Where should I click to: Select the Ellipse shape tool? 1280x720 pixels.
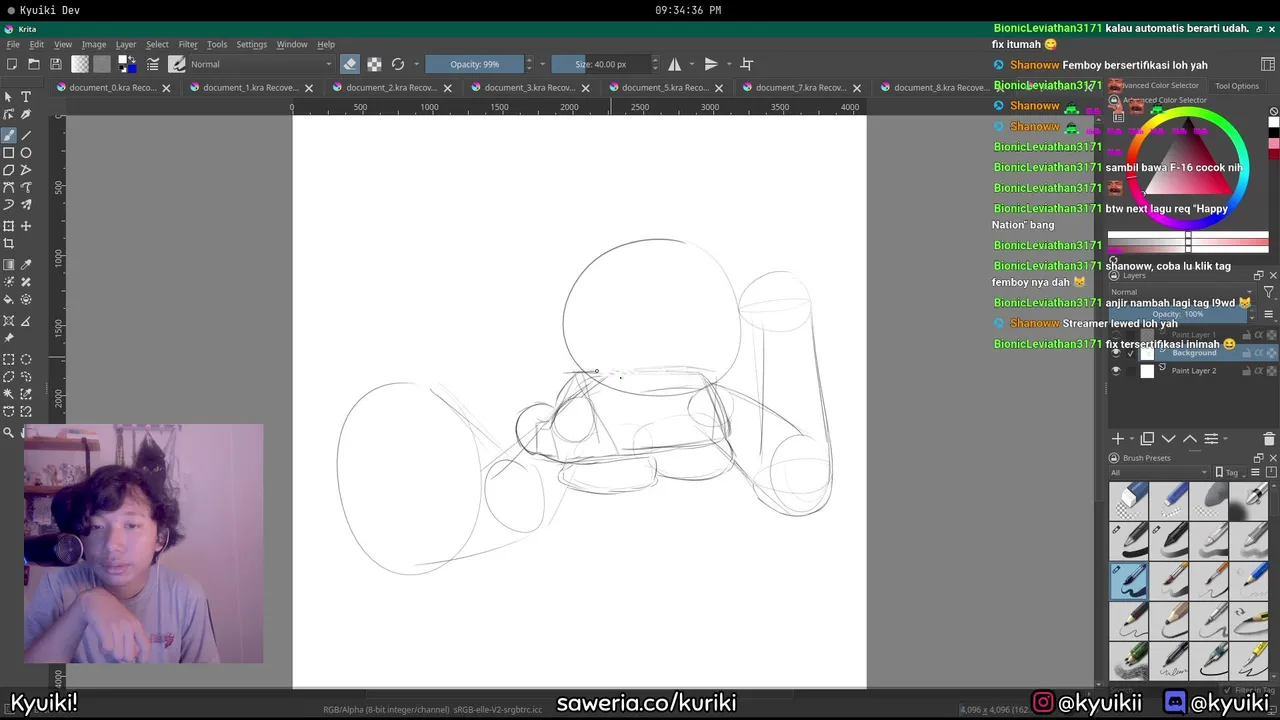[26, 153]
